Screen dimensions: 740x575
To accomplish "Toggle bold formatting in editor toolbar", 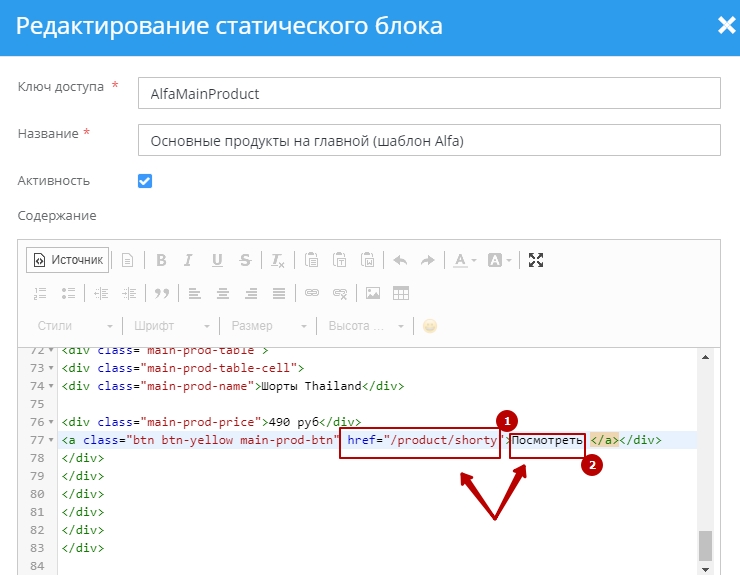I will (x=161, y=260).
